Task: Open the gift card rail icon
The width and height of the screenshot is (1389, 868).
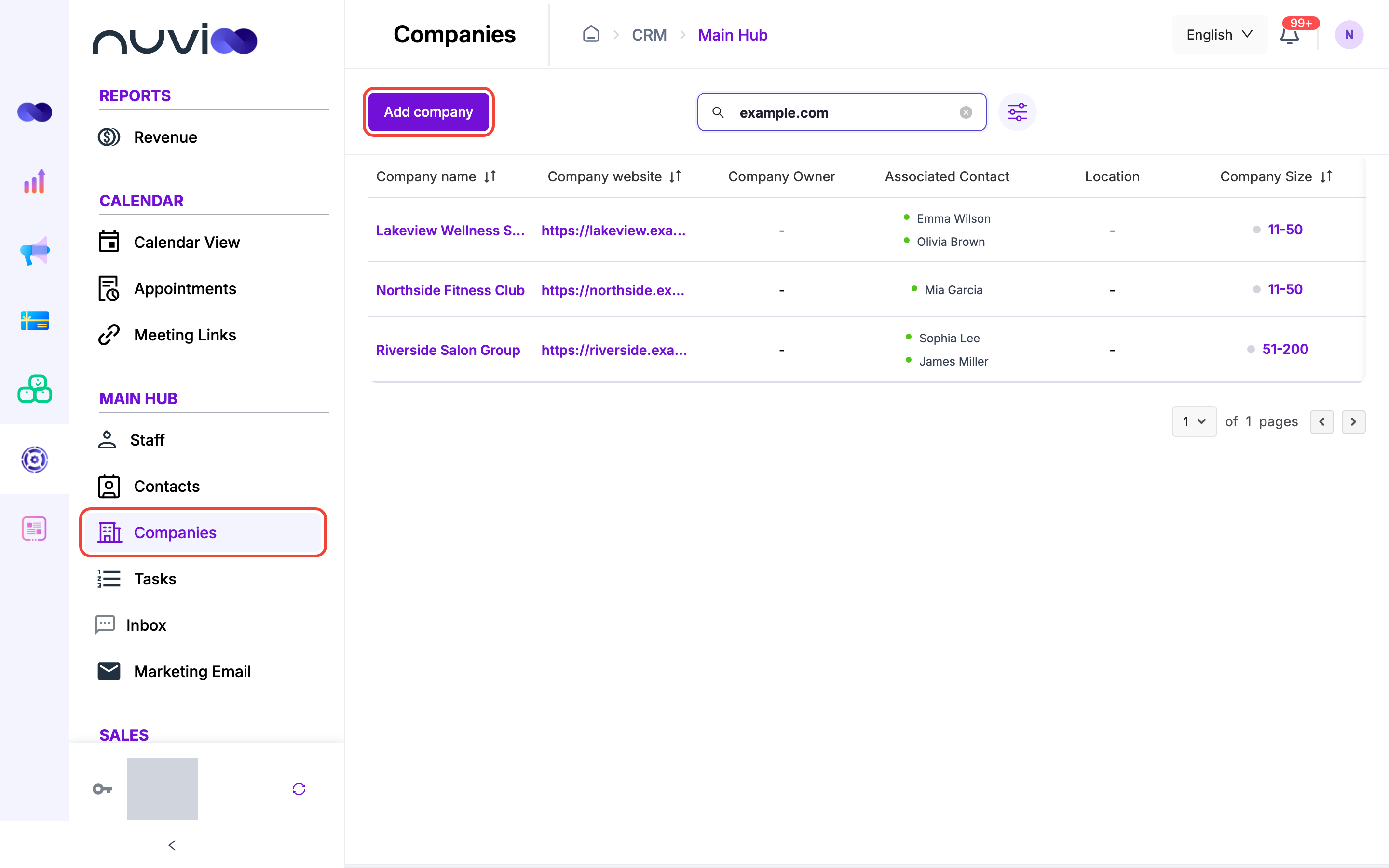Action: [34, 320]
